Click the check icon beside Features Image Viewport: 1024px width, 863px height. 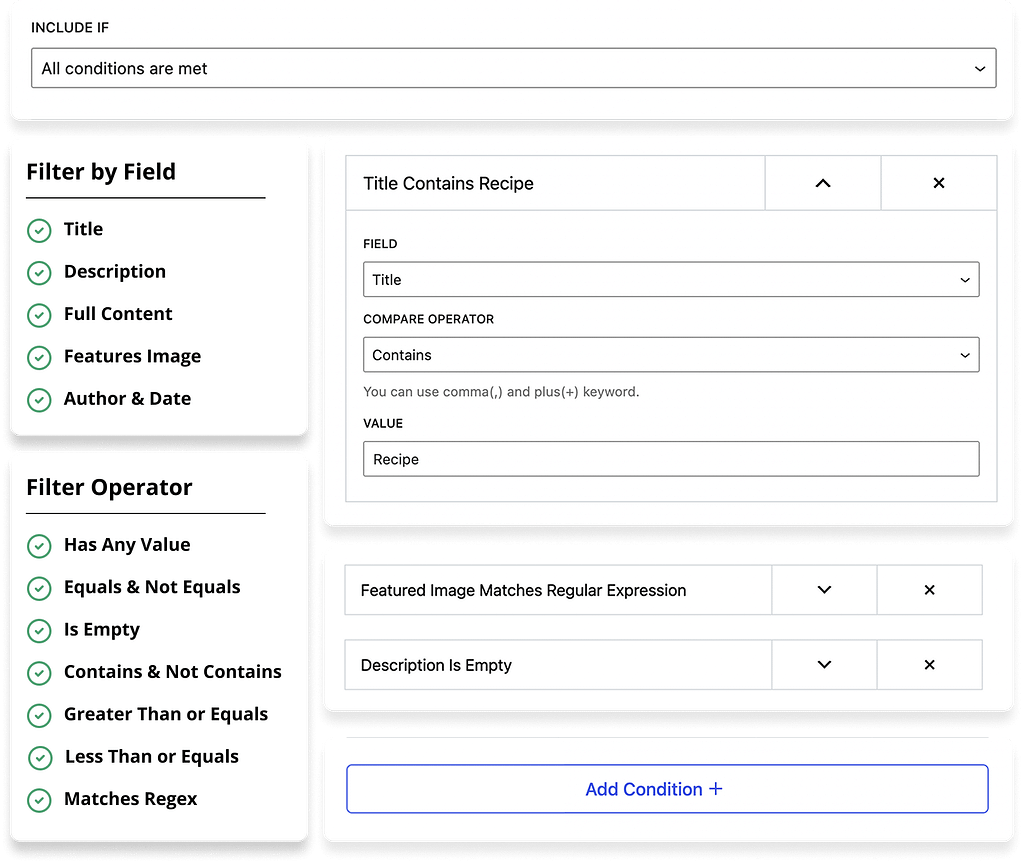tap(39, 357)
